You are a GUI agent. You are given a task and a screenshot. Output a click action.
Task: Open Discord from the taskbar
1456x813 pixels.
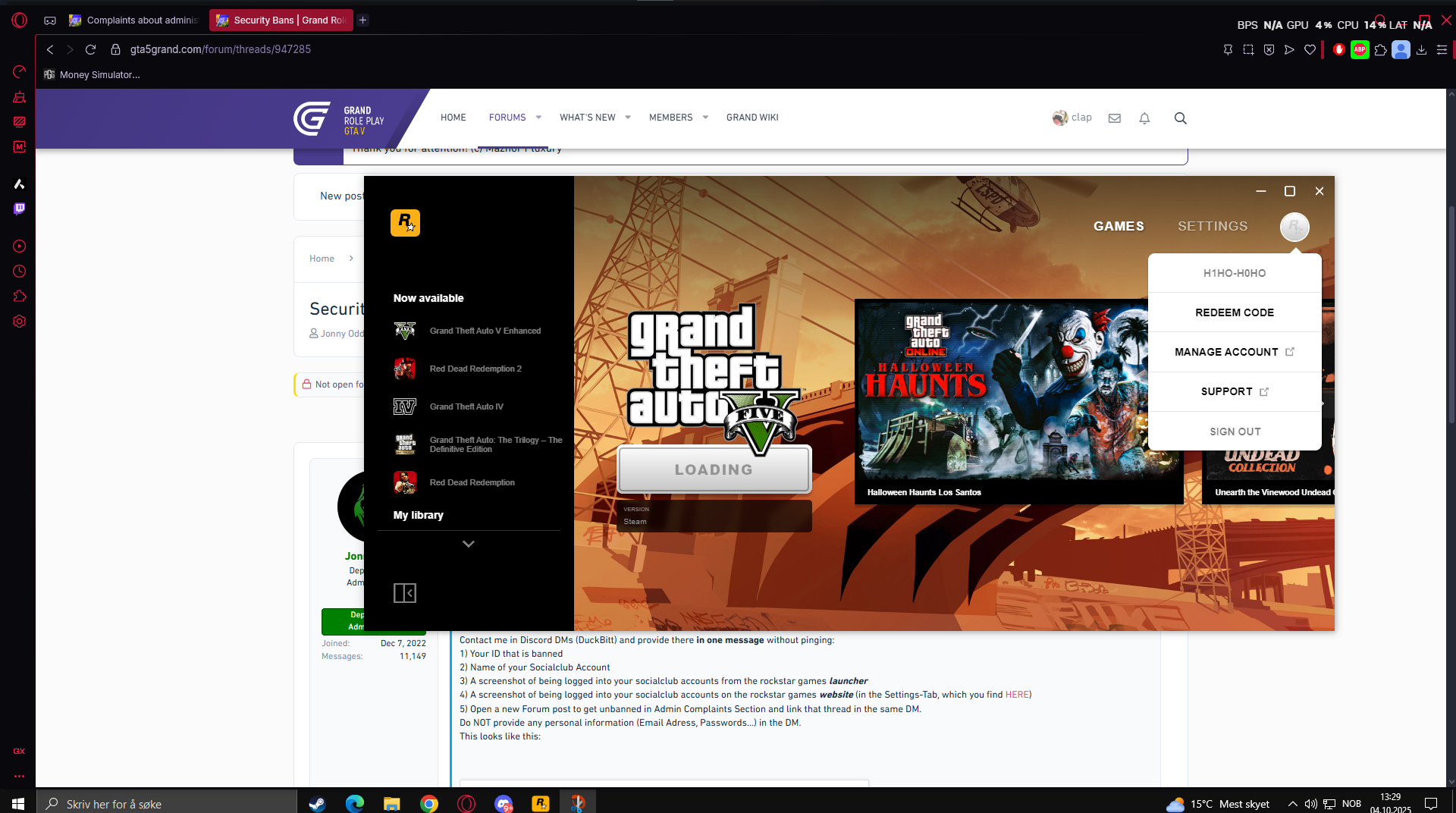pyautogui.click(x=504, y=804)
